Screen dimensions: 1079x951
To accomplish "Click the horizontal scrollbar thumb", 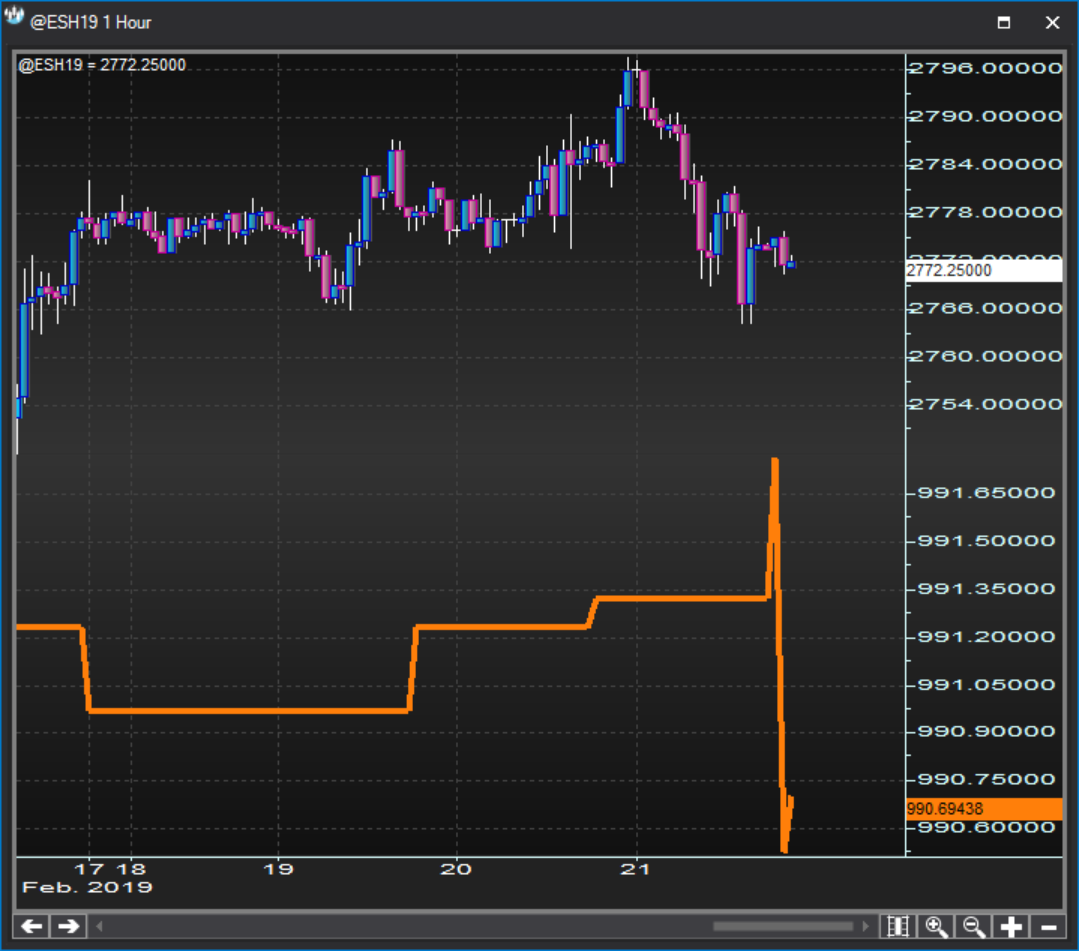I will 783,926.
